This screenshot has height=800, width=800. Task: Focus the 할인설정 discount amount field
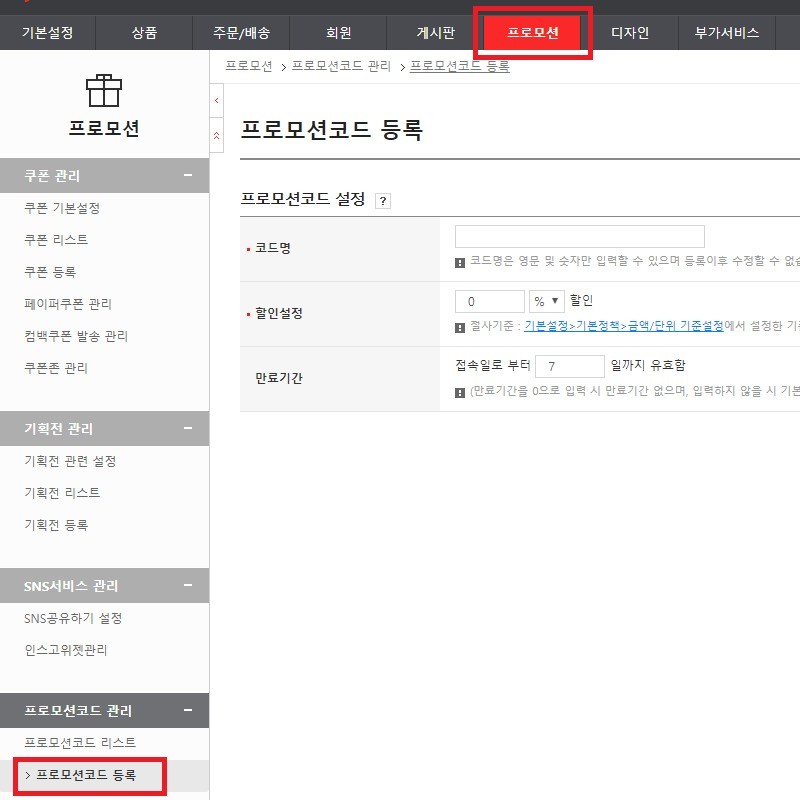coord(490,301)
